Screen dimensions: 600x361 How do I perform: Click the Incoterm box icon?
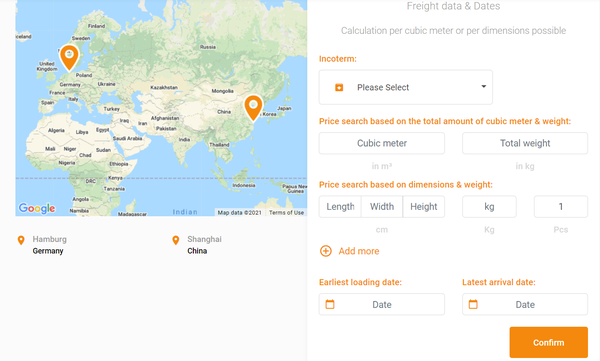pos(339,87)
